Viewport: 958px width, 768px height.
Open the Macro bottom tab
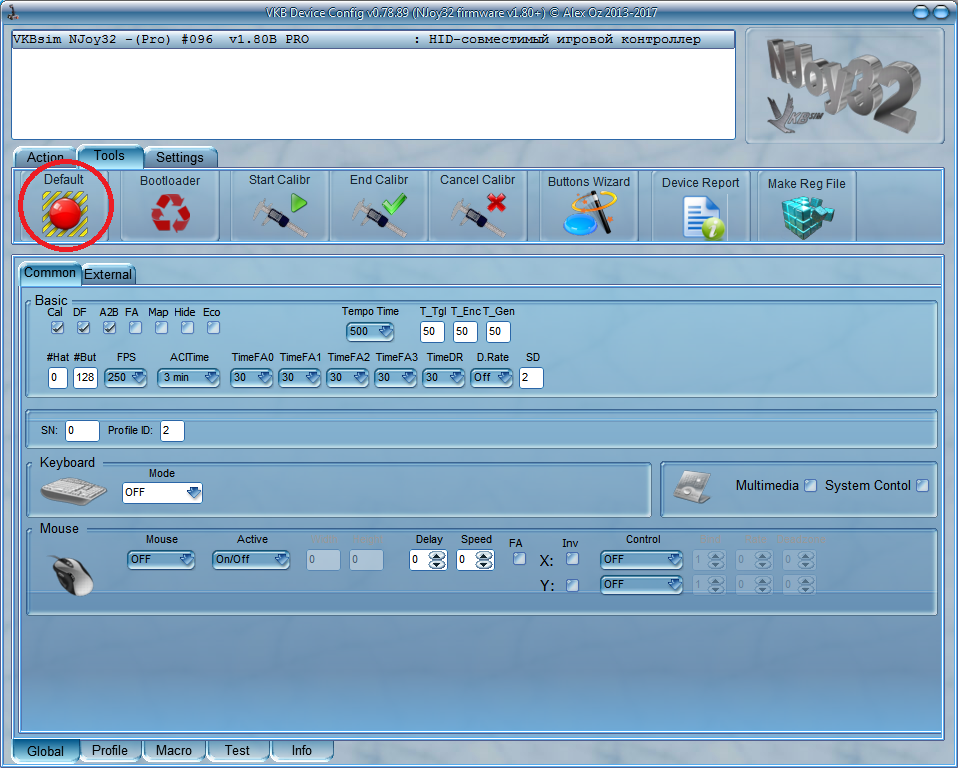pos(174,750)
